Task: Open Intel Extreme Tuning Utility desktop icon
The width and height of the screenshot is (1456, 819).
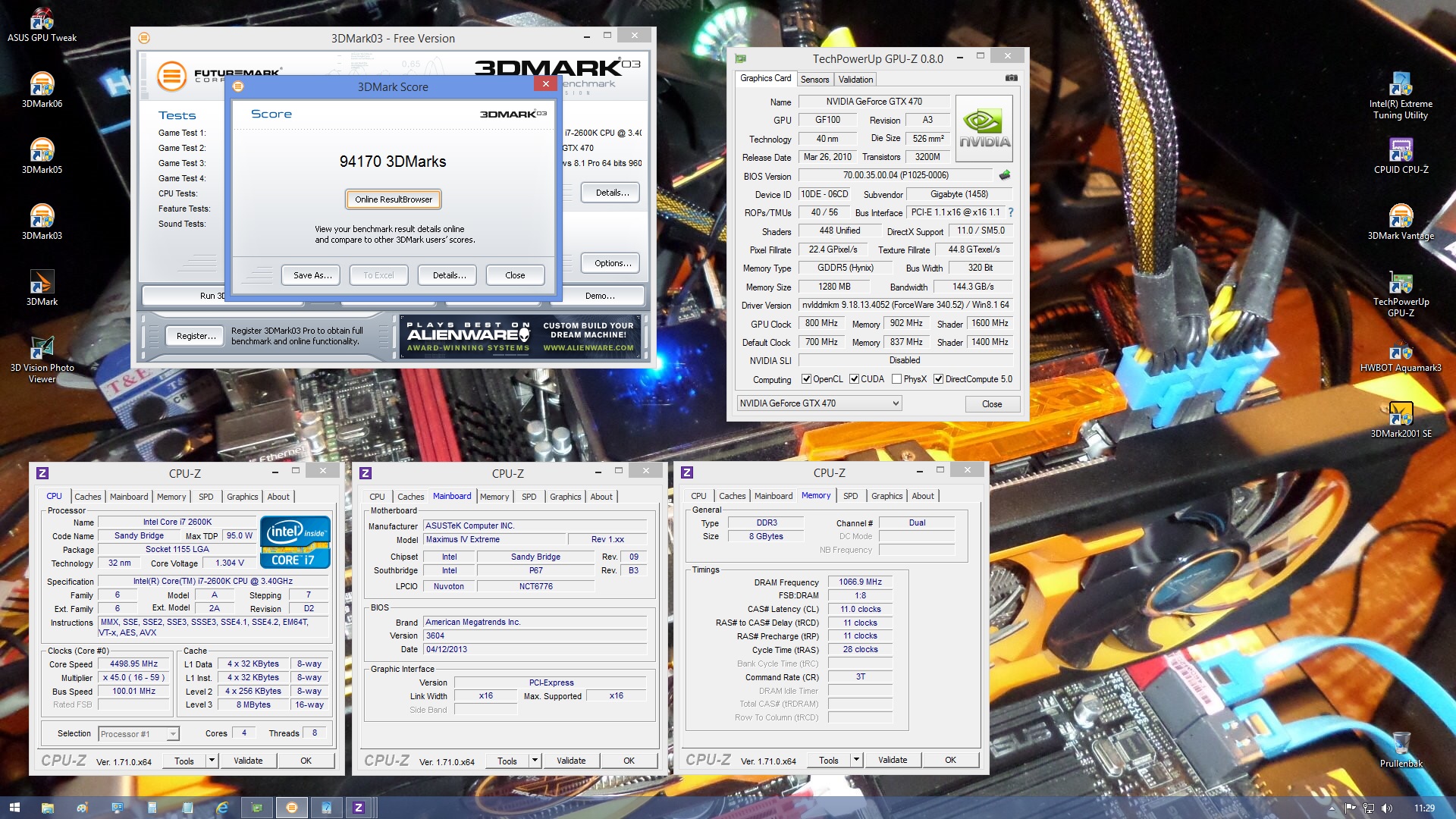Action: pyautogui.click(x=1401, y=96)
